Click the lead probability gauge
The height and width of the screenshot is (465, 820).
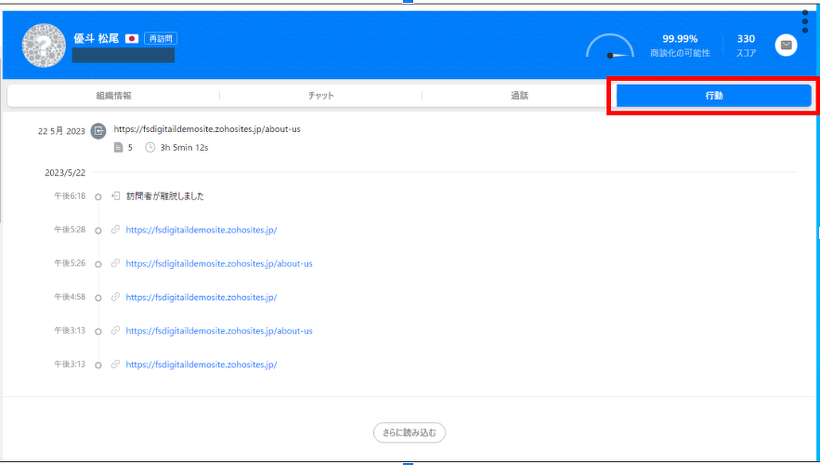[610, 46]
